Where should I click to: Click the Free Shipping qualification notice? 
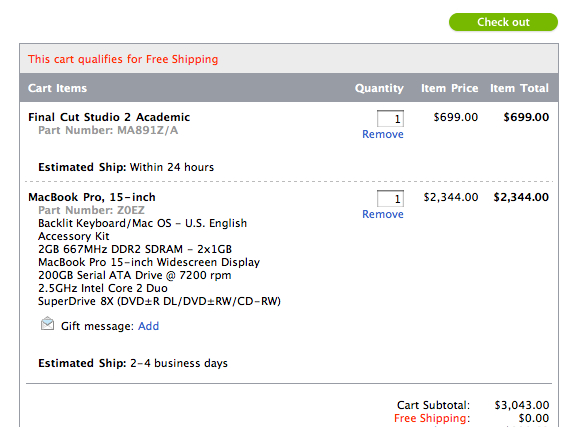click(x=123, y=59)
